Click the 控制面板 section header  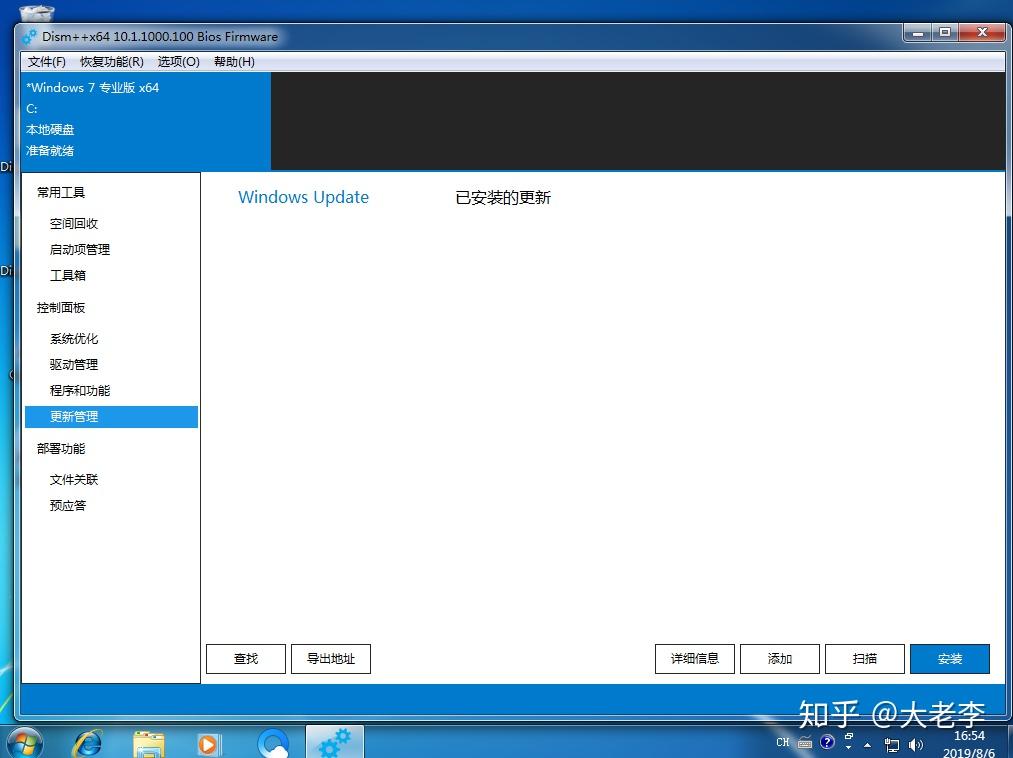coord(61,308)
